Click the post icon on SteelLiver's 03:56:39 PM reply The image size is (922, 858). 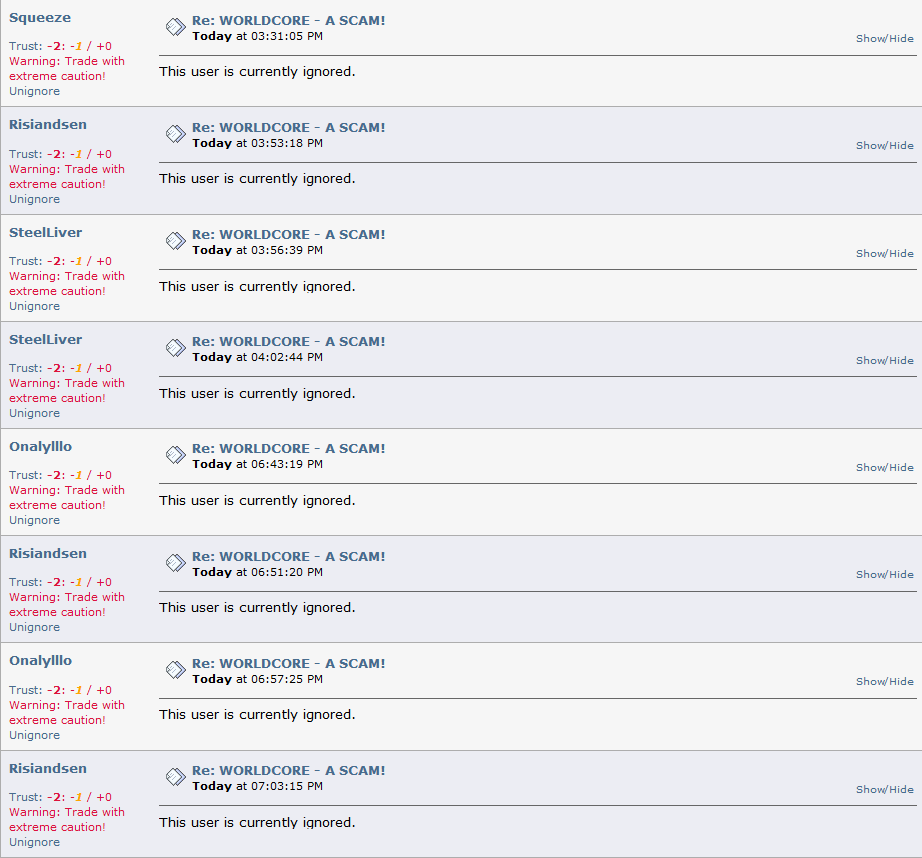175,241
